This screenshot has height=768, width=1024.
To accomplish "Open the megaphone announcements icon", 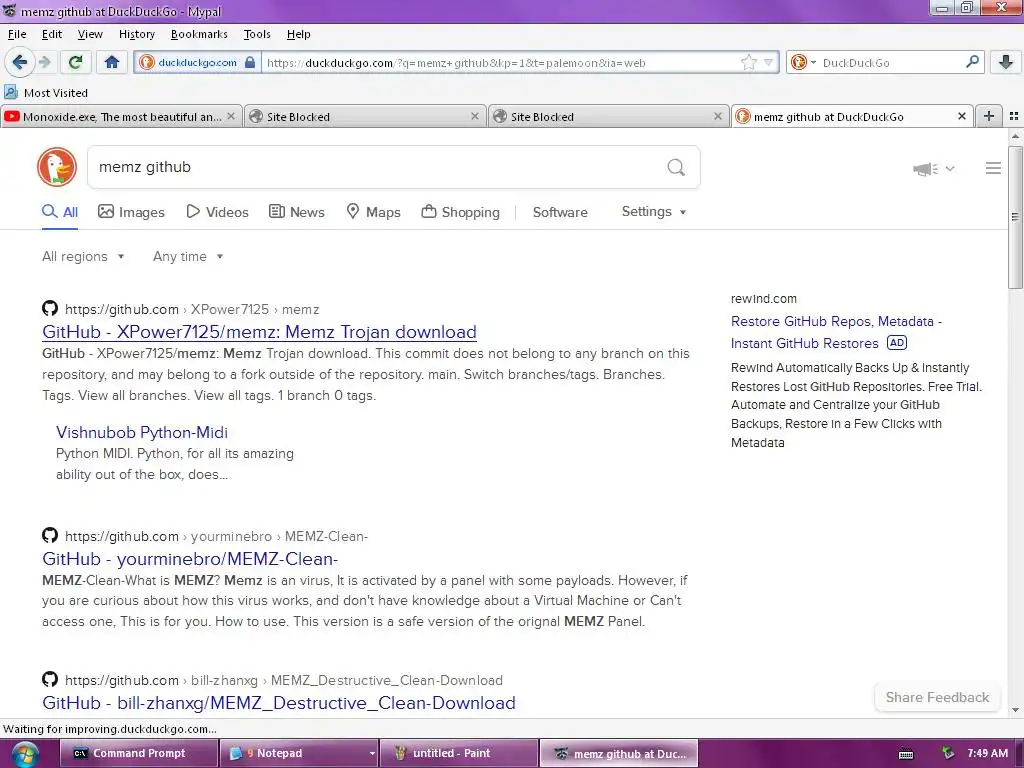I will tap(925, 169).
